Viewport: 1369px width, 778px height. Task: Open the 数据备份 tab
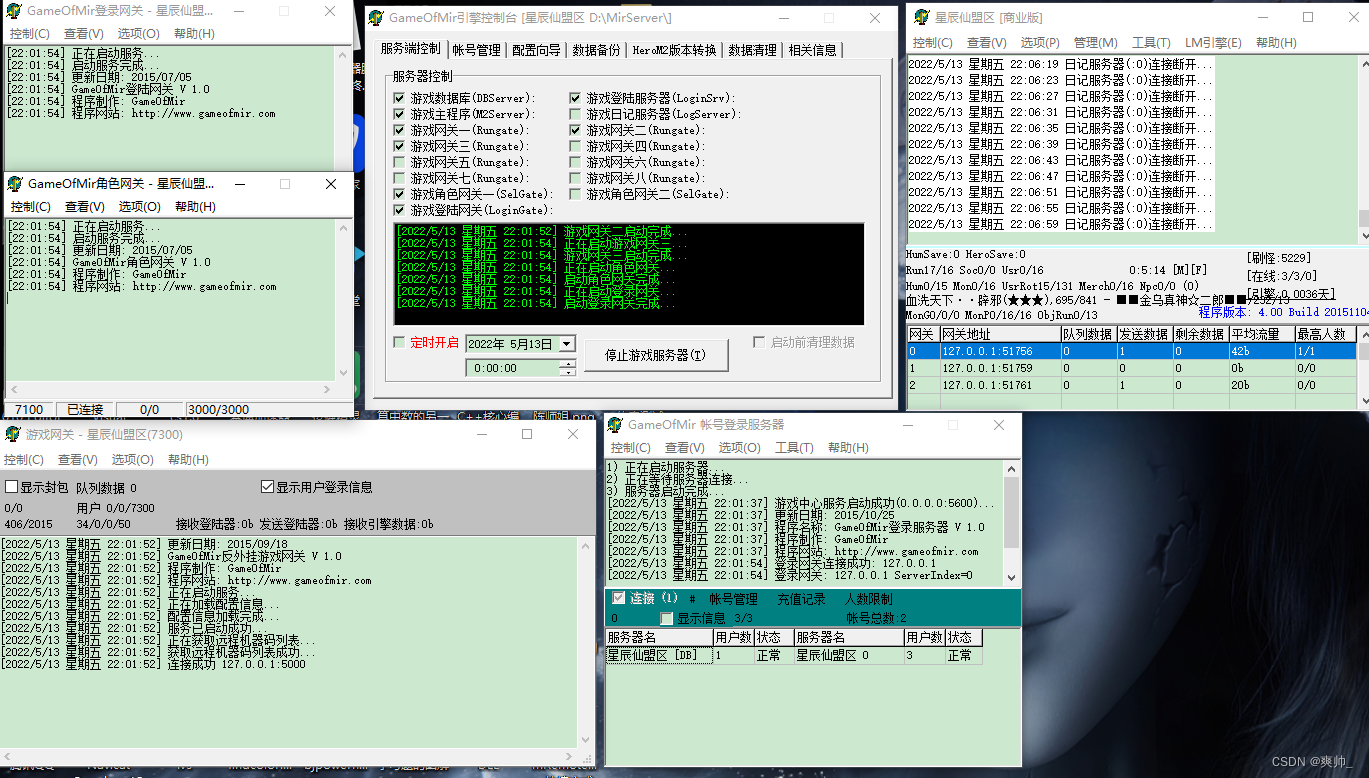click(x=596, y=50)
